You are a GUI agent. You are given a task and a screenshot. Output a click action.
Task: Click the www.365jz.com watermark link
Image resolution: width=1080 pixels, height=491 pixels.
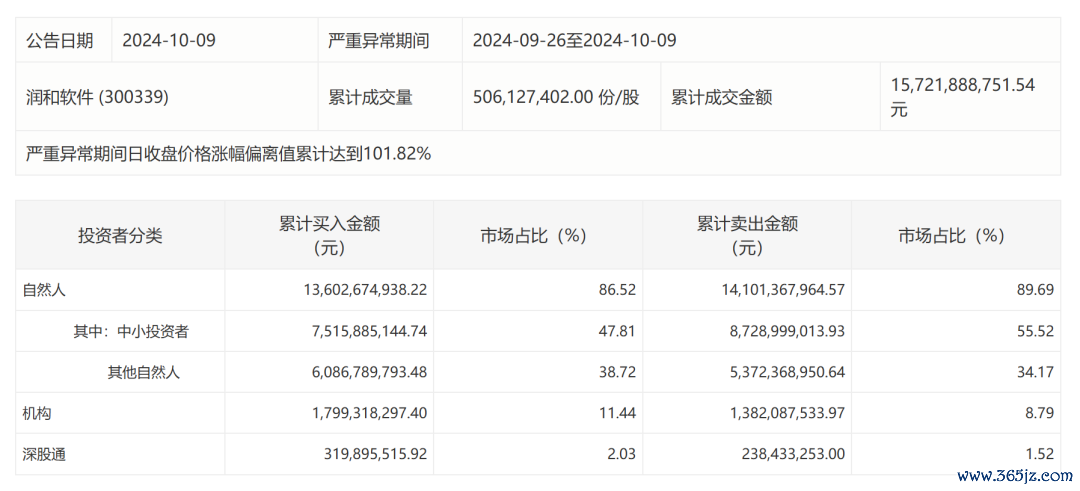pyautogui.click(x=1016, y=476)
